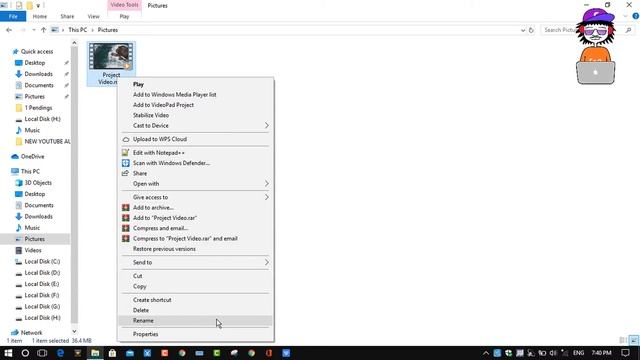640x360 pixels.
Task: Open 3D Objects folder
Action: (x=38, y=183)
